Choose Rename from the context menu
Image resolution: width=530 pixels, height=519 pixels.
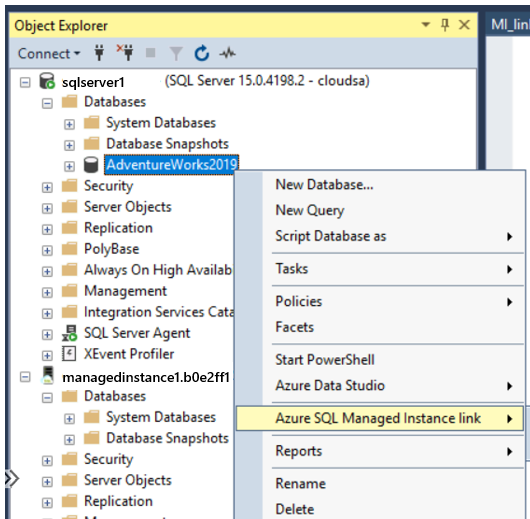(380, 483)
